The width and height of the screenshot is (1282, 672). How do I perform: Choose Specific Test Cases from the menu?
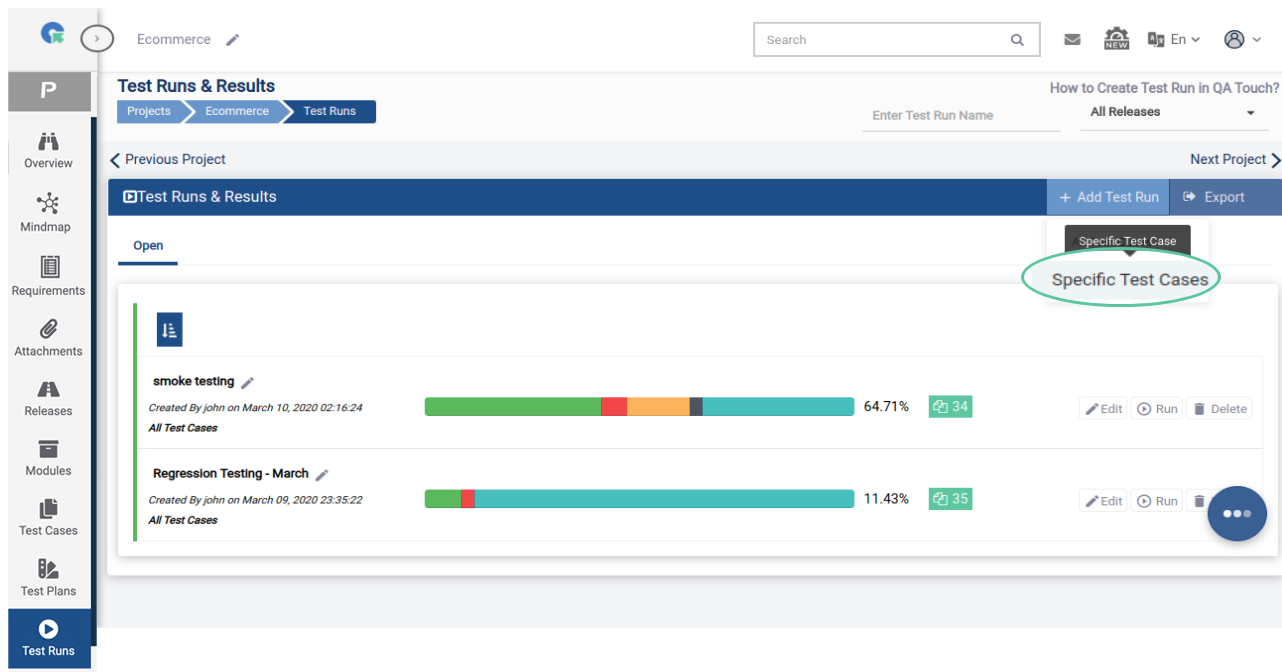(x=1130, y=280)
